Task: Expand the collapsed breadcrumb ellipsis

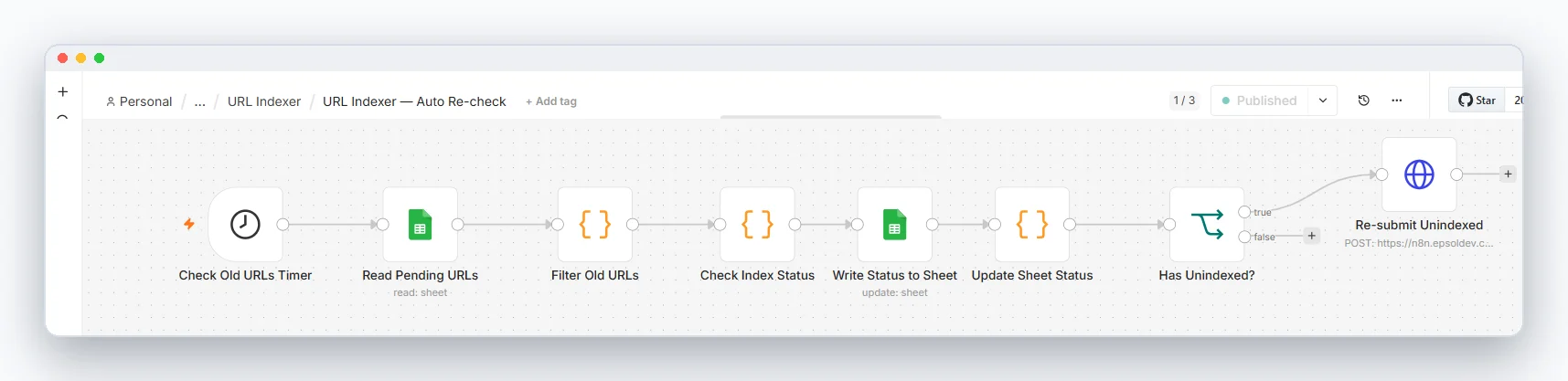Action: (199, 101)
